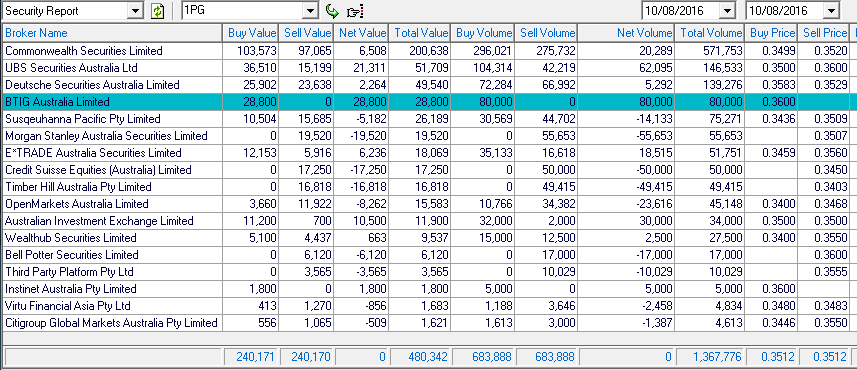Open the second 10/08/2016 date picker arrow
The image size is (857, 370).
[831, 11]
